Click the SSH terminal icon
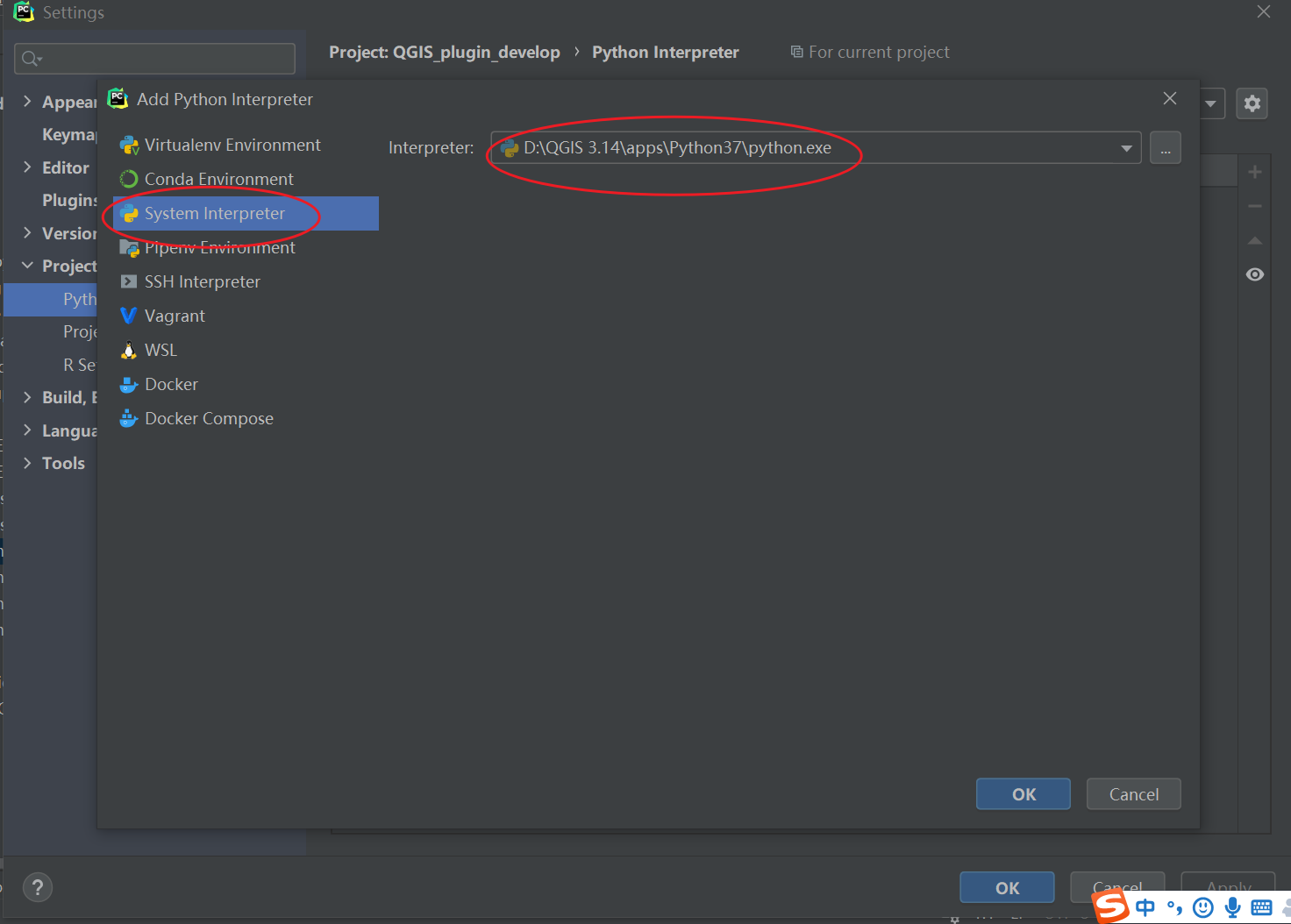1291x924 pixels. [129, 282]
